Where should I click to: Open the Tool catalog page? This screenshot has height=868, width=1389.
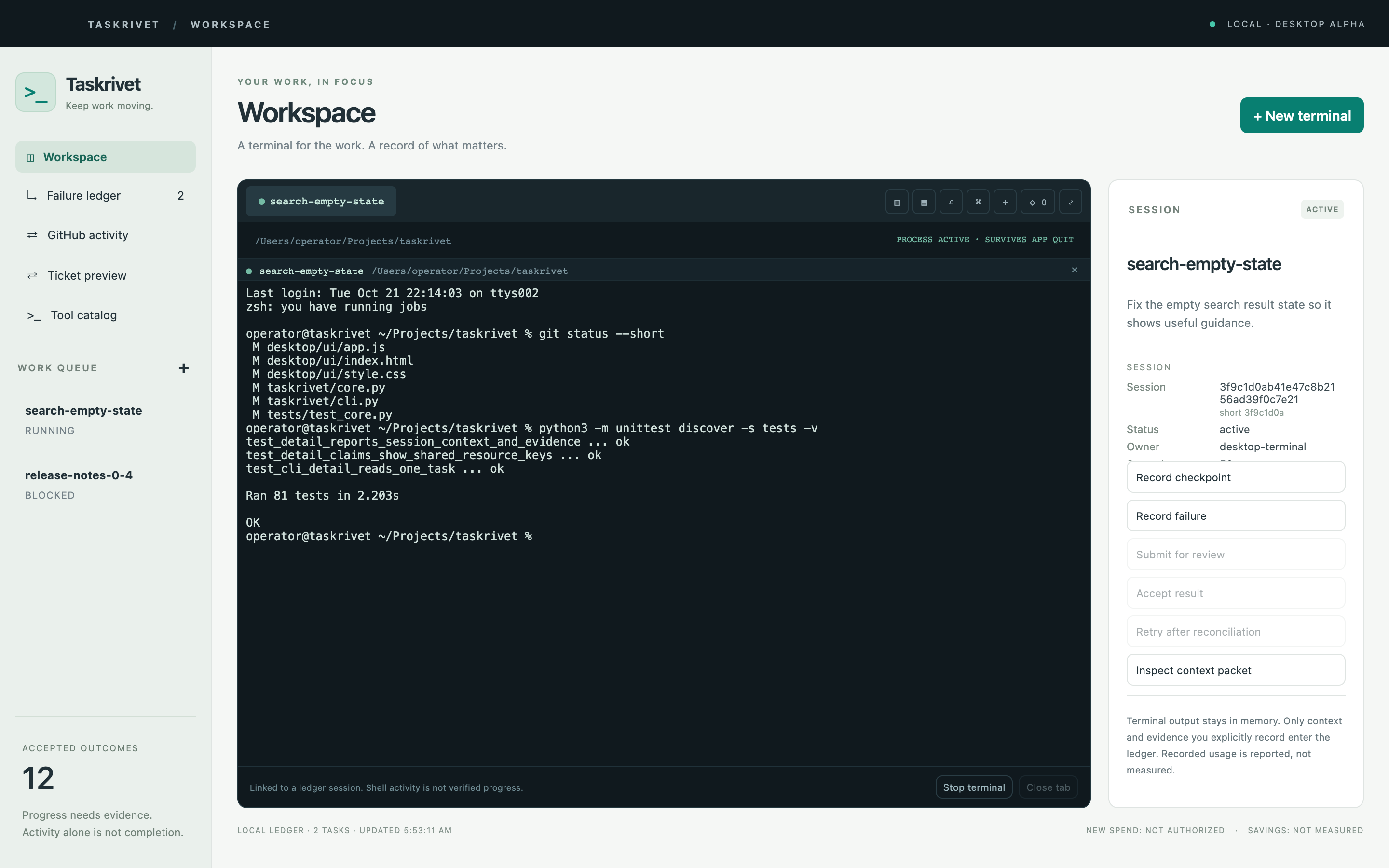tap(106, 315)
